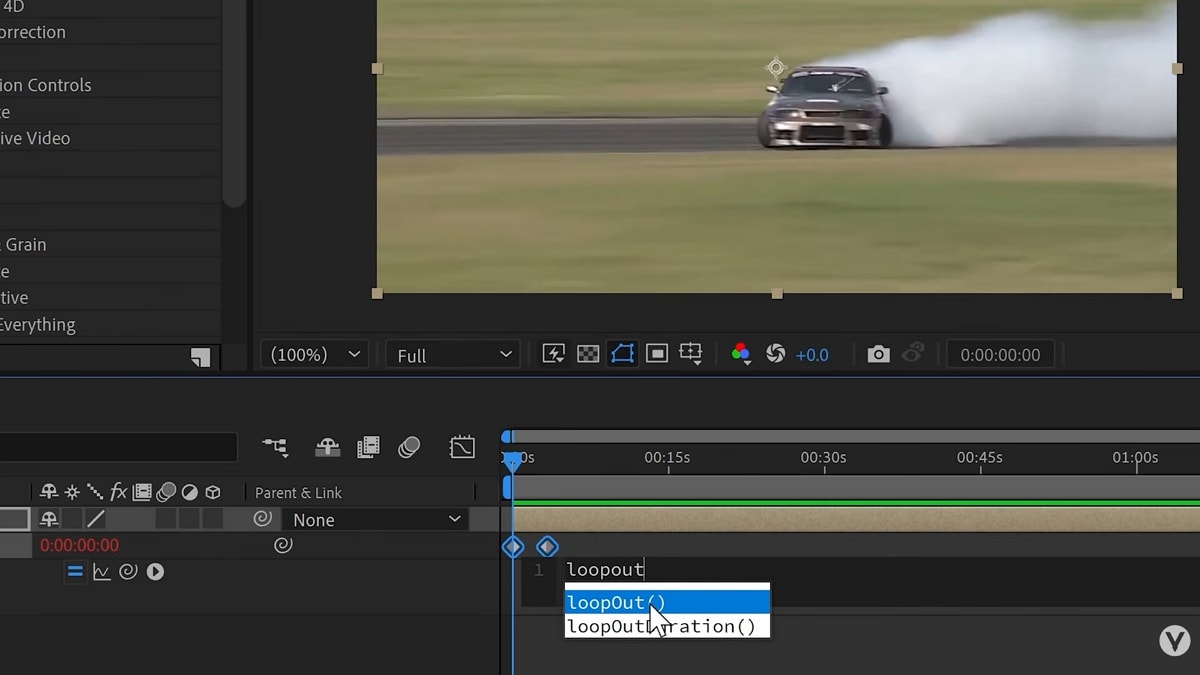
Task: Toggle Hide Shy Layers timeline switch
Action: point(328,447)
